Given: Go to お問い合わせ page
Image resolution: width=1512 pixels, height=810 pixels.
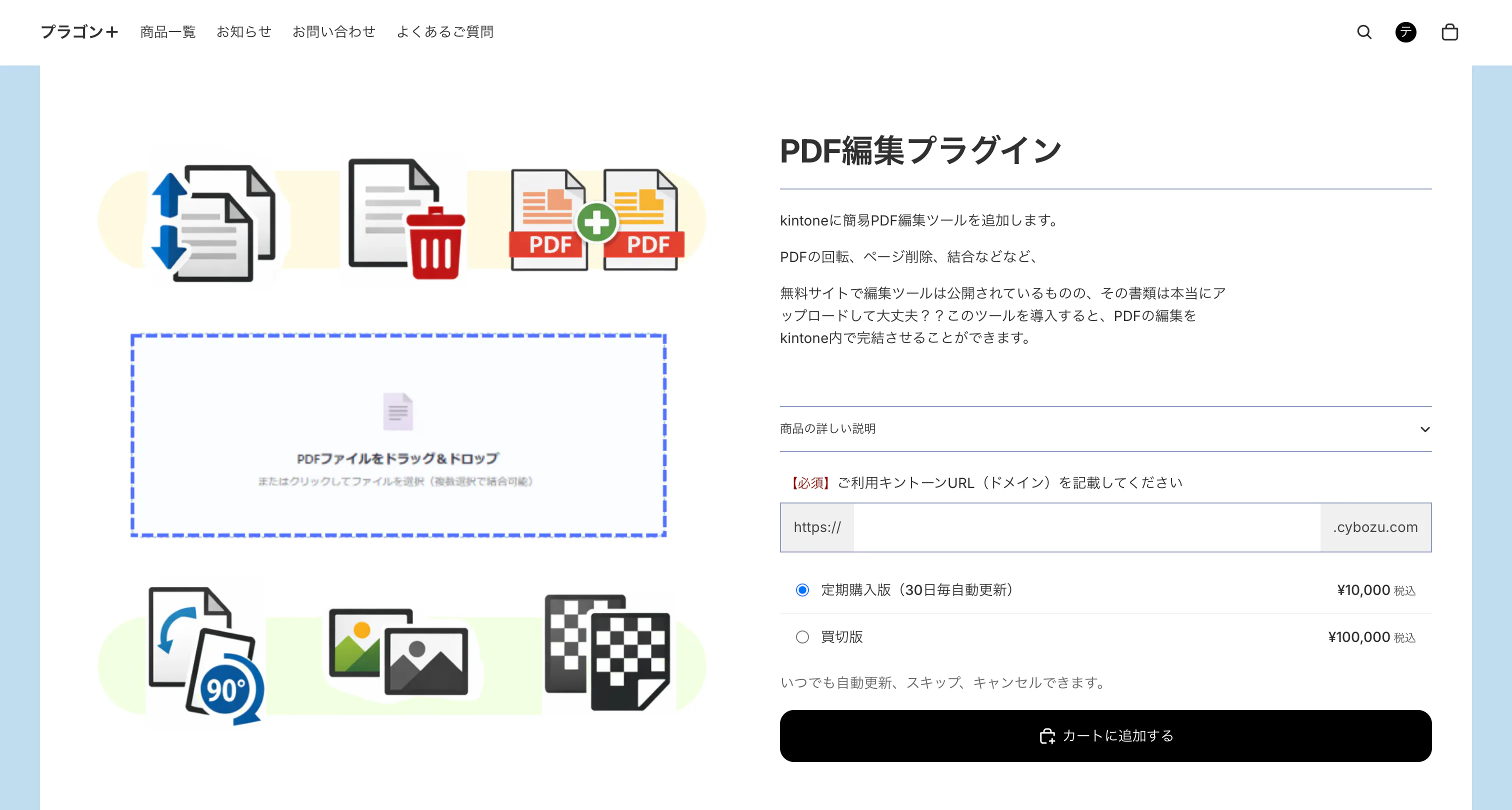Looking at the screenshot, I should pos(333,32).
